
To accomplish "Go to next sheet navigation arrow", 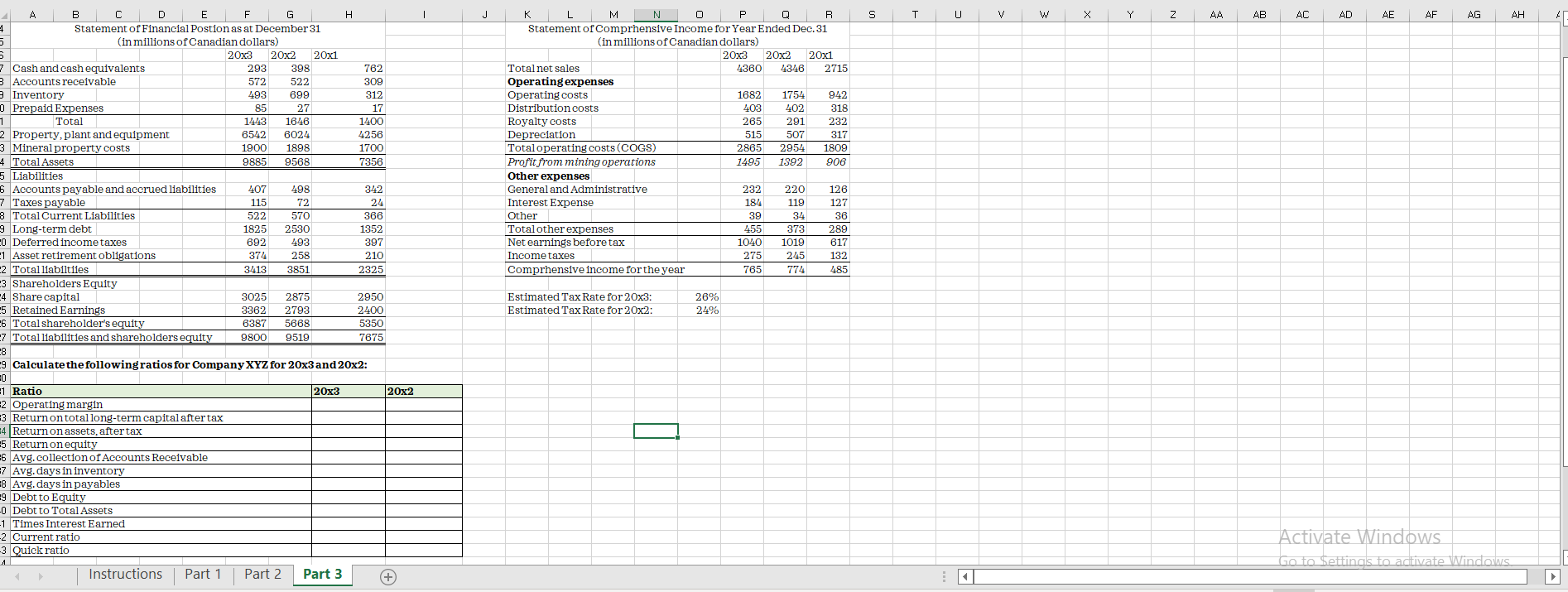I will click(x=40, y=576).
